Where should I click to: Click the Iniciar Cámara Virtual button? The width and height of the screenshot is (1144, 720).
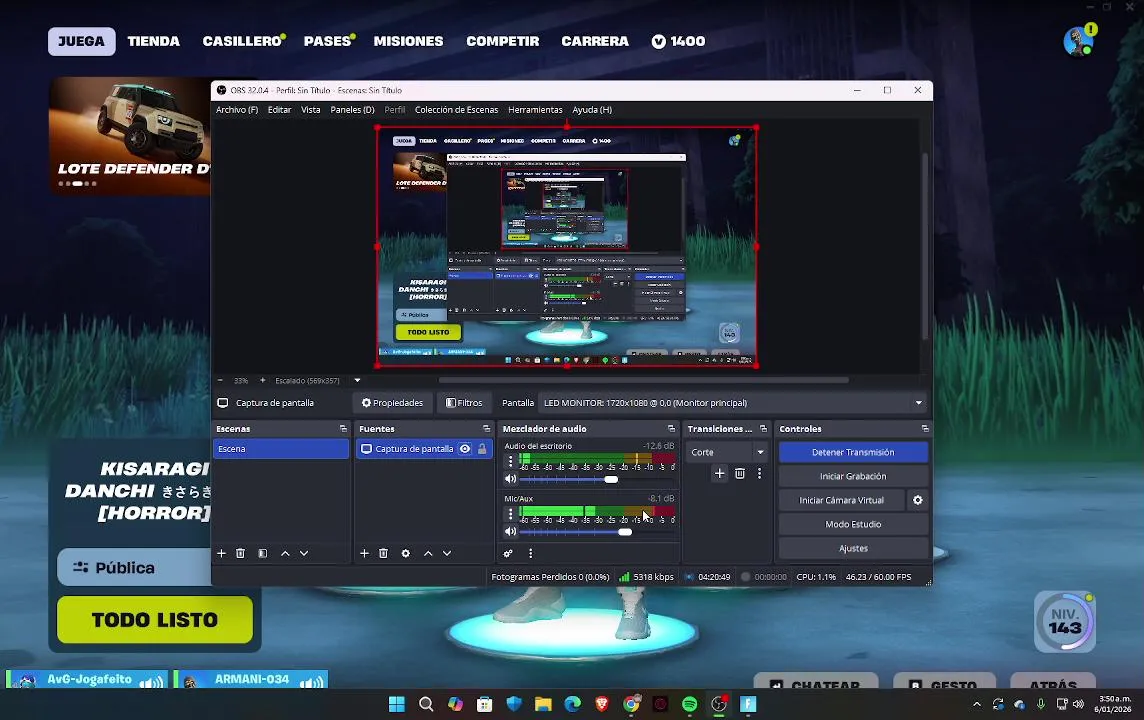841,500
